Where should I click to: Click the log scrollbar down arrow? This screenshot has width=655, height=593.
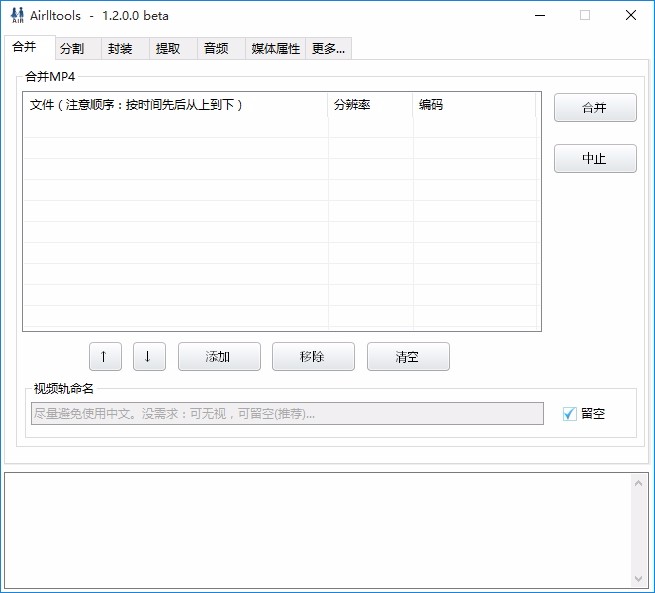(x=638, y=579)
